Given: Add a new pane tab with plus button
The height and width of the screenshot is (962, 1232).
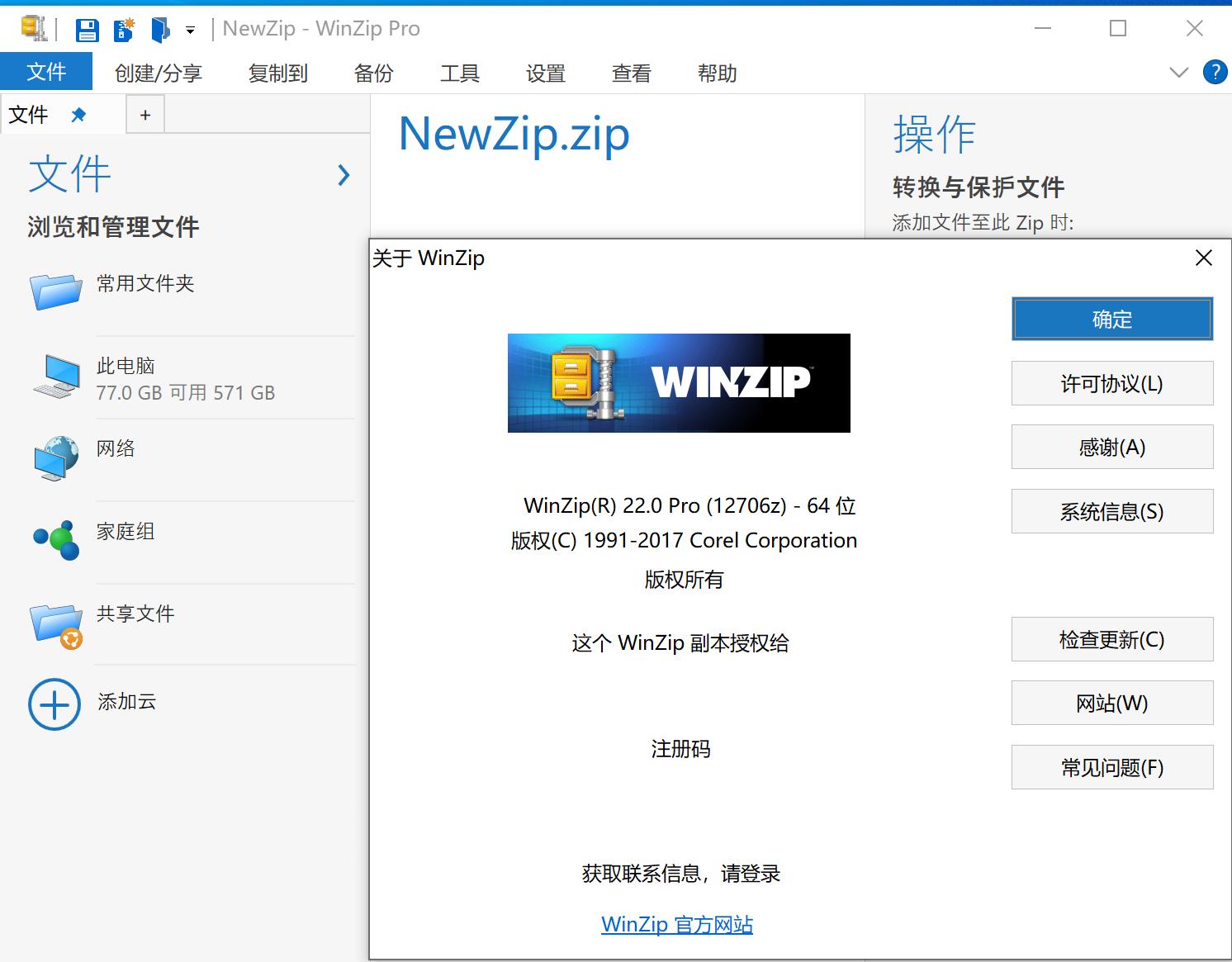Looking at the screenshot, I should click(145, 115).
